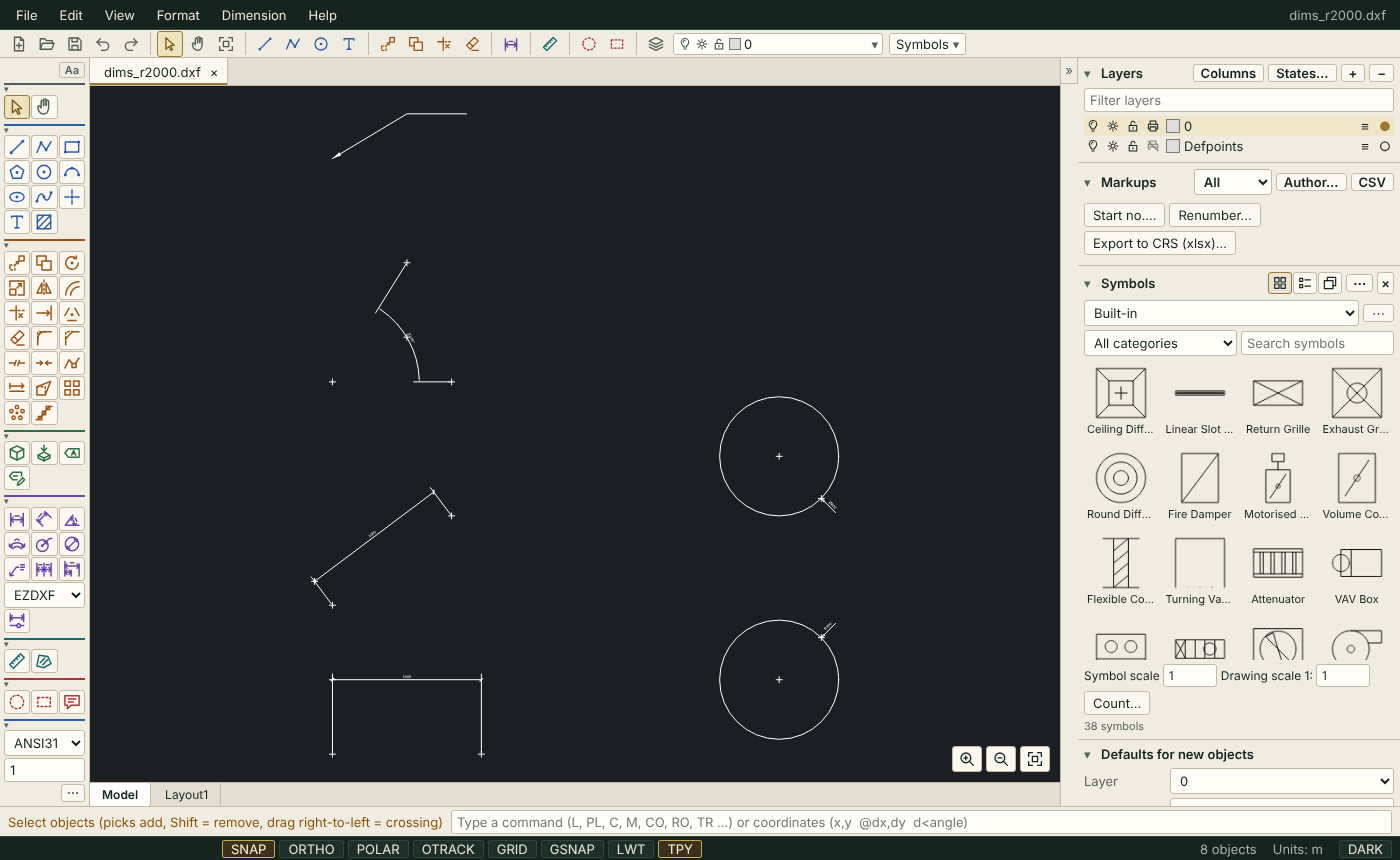Turn on POLAR tracking
This screenshot has height=860, width=1400.
[378, 849]
